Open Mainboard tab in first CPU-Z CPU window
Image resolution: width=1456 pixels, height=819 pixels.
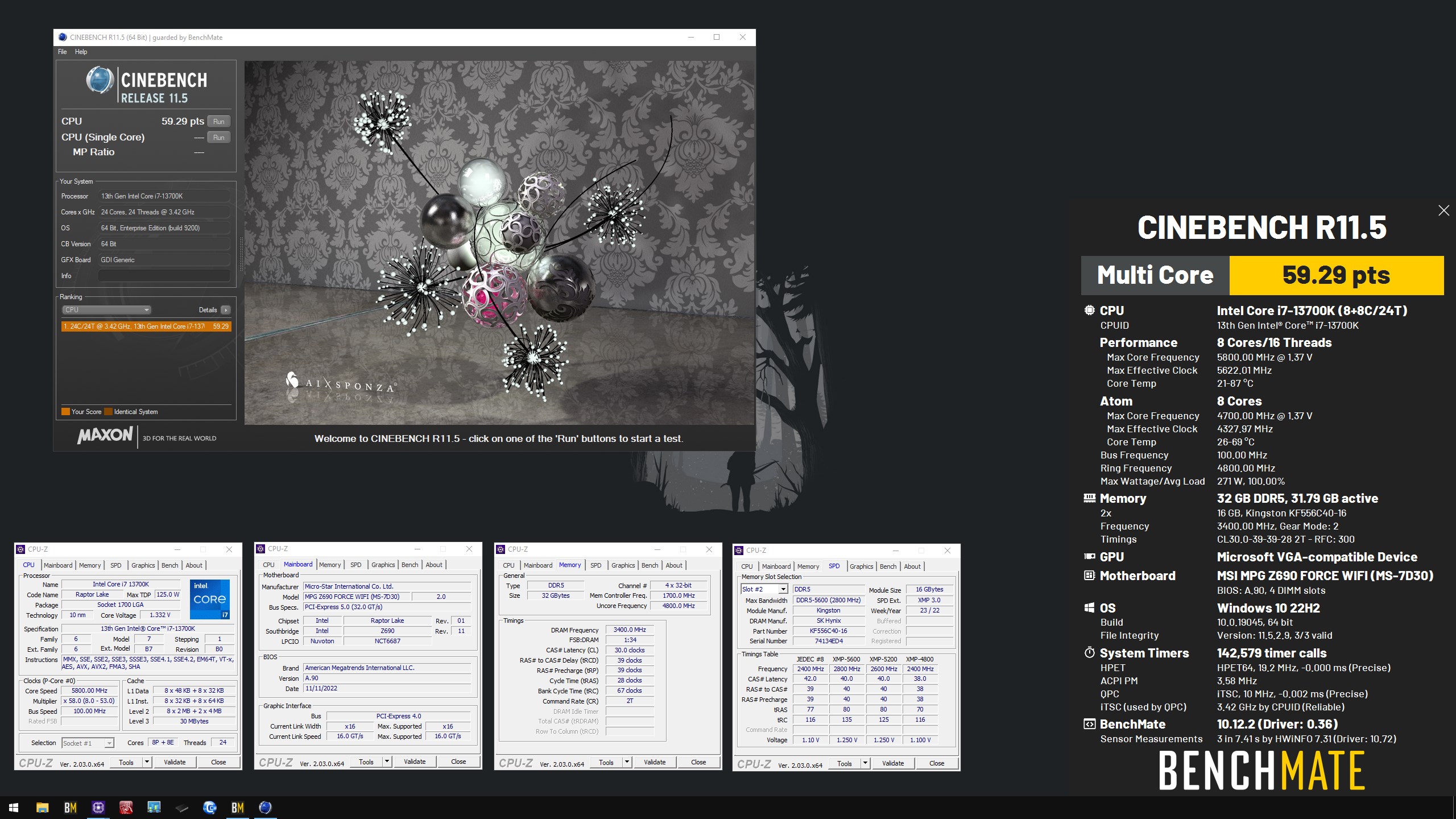coord(58,565)
